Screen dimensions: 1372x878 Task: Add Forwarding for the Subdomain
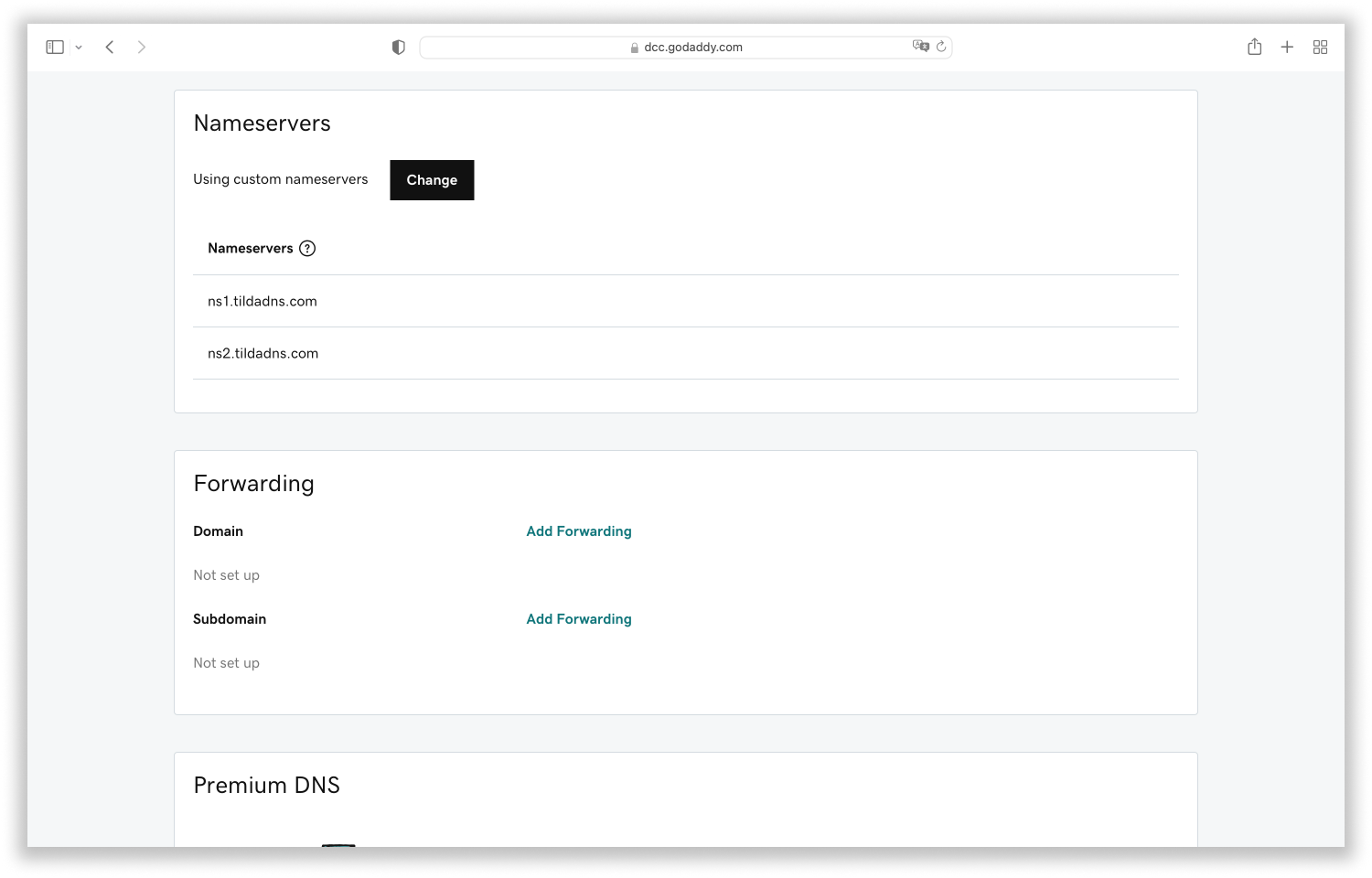tap(578, 618)
